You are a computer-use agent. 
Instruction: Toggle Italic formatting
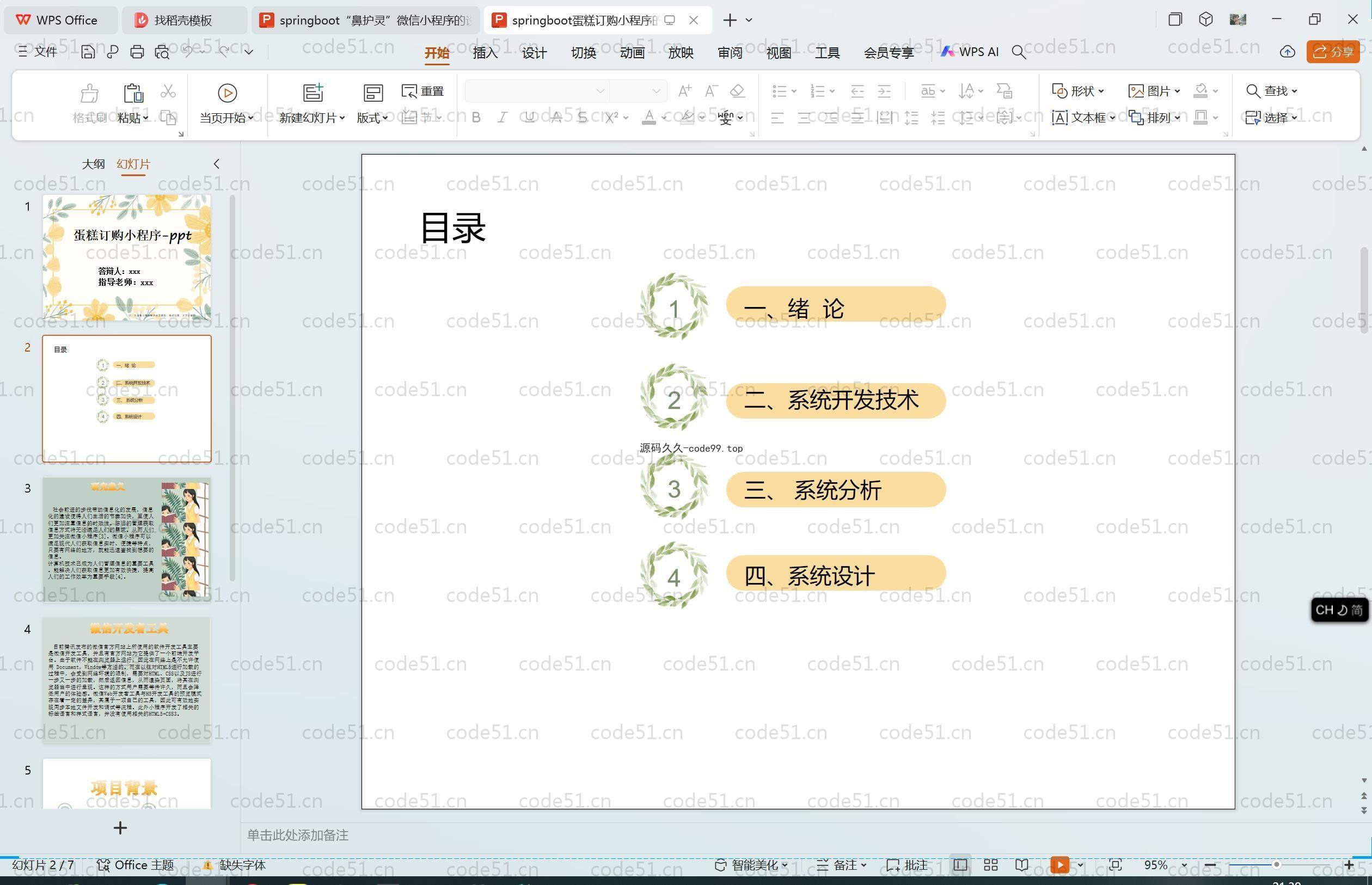(503, 117)
